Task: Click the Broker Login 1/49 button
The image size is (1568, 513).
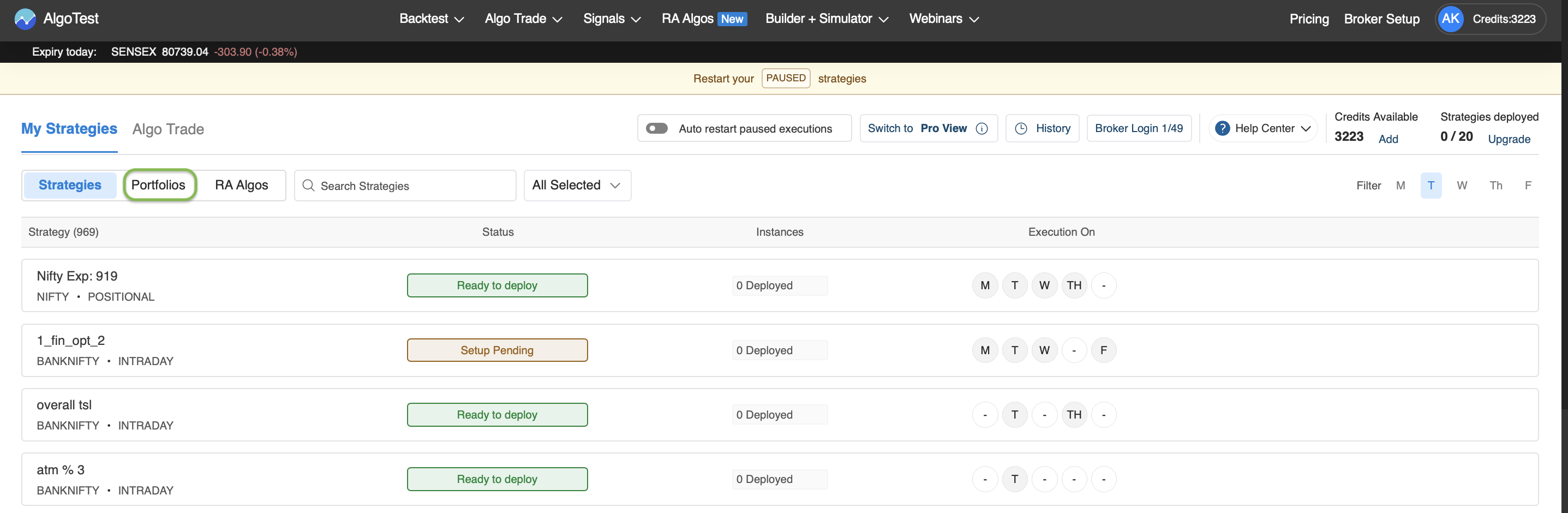Action: click(x=1139, y=128)
